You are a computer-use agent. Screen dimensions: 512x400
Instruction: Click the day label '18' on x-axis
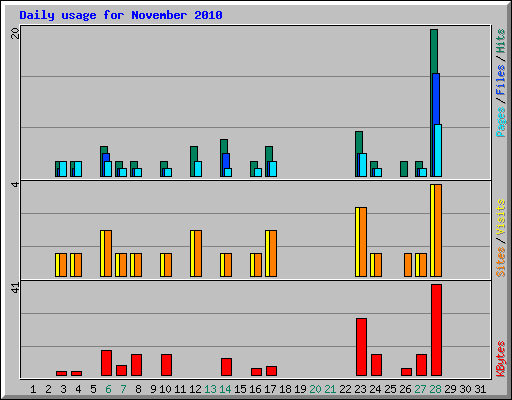285,389
